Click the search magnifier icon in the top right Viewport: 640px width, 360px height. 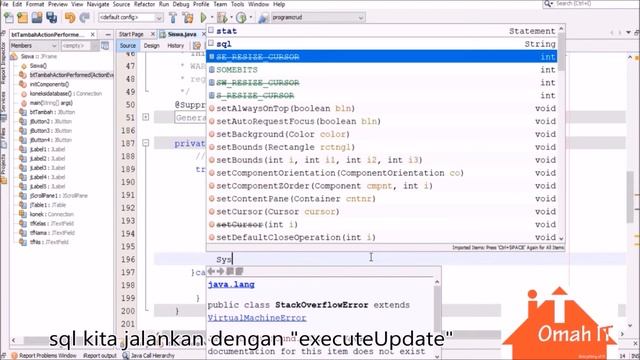(548, 4)
